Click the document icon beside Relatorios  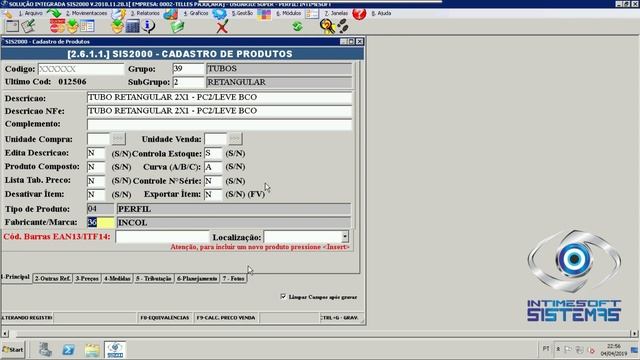(119, 13)
